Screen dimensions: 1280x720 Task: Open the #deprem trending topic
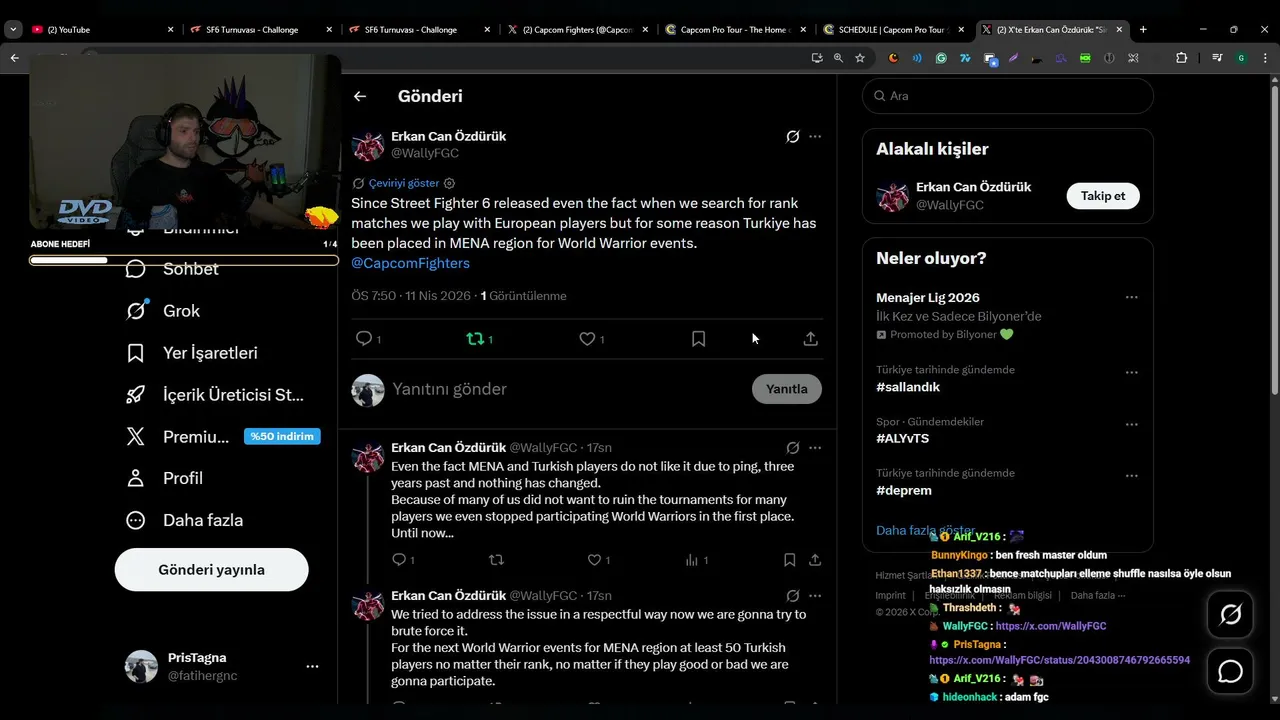click(x=904, y=490)
